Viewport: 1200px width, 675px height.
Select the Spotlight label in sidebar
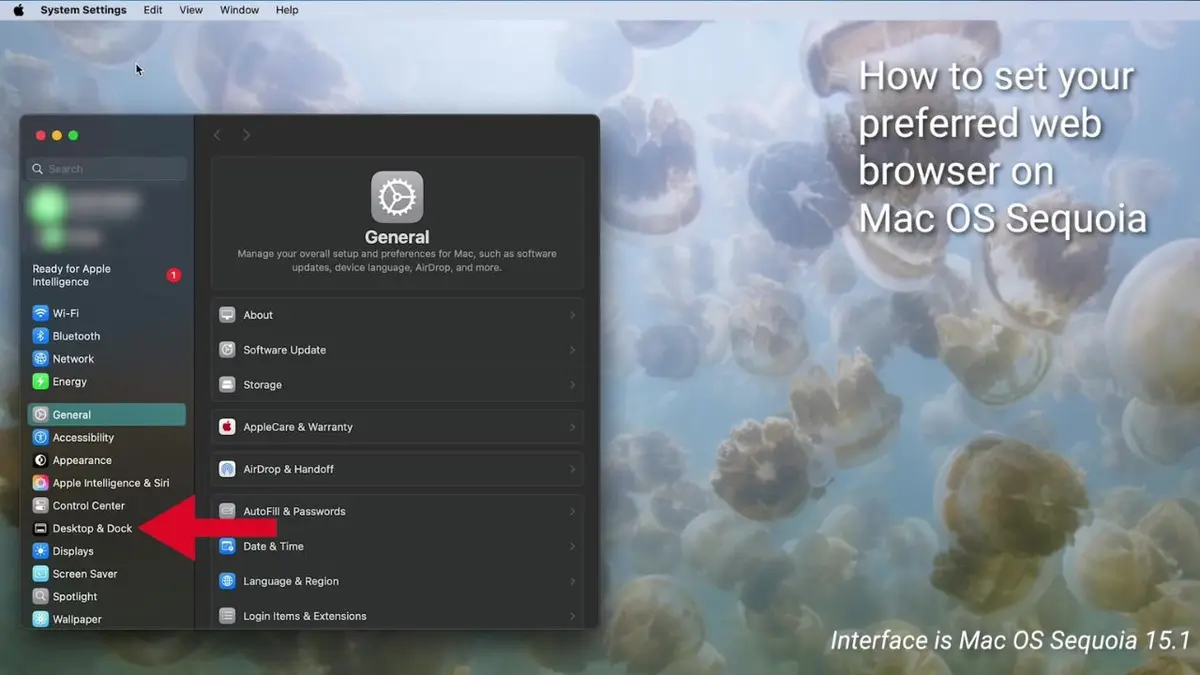[75, 596]
